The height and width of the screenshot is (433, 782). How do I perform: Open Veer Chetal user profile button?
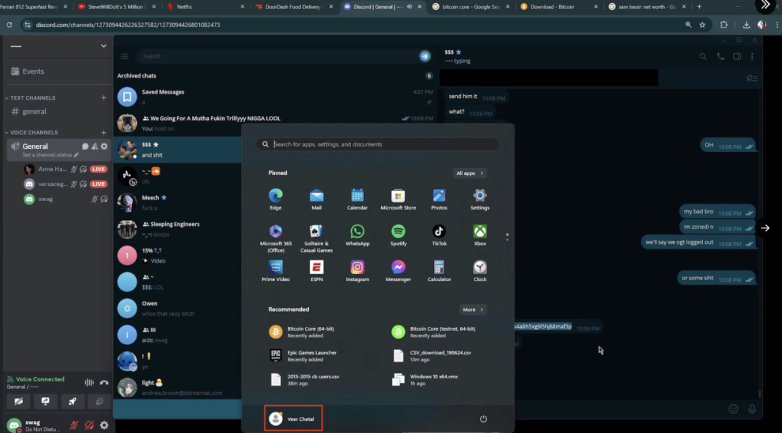[x=294, y=419]
